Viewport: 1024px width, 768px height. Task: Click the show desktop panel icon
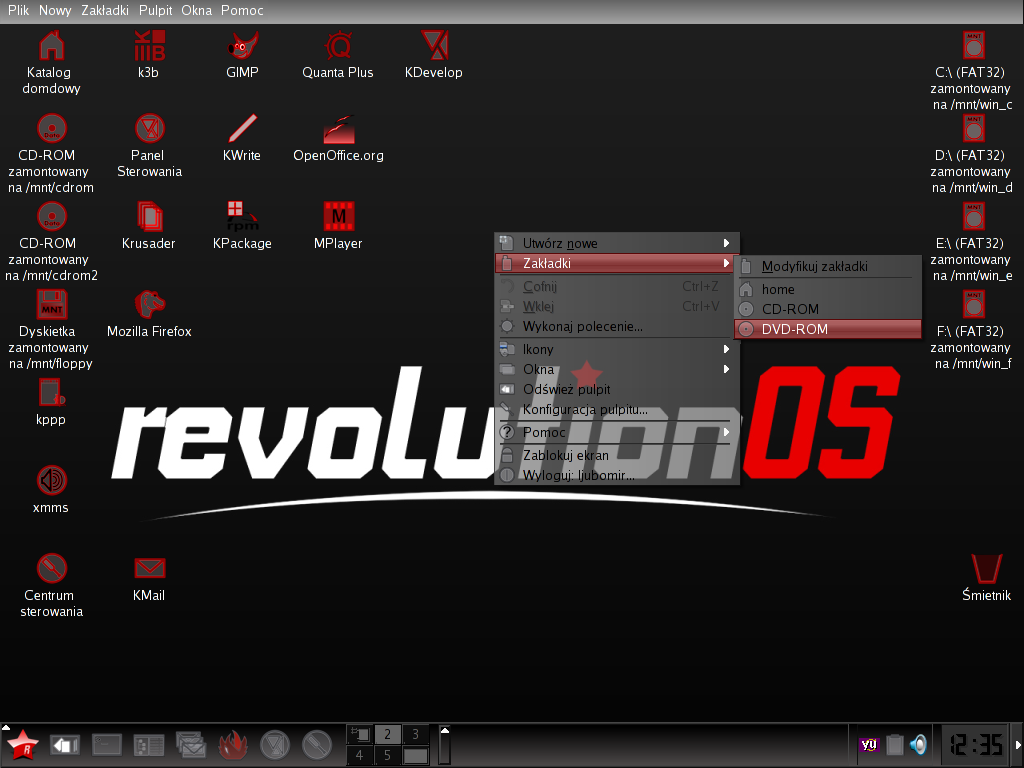coord(65,745)
